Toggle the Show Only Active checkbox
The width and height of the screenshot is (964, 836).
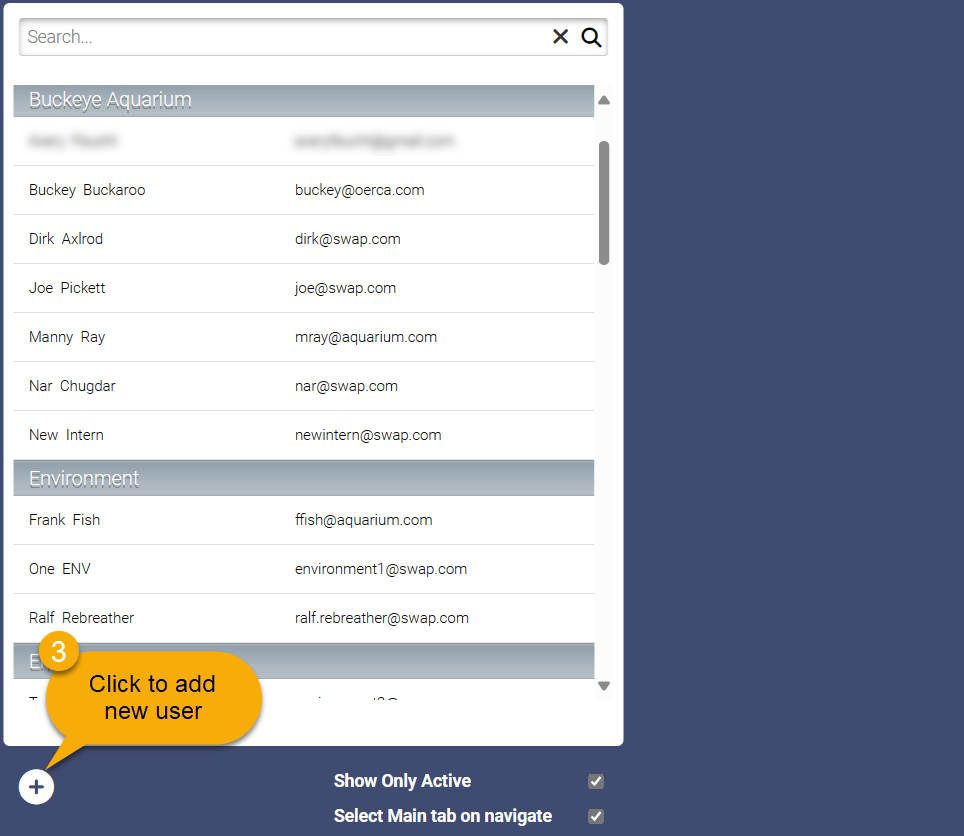pyautogui.click(x=596, y=781)
